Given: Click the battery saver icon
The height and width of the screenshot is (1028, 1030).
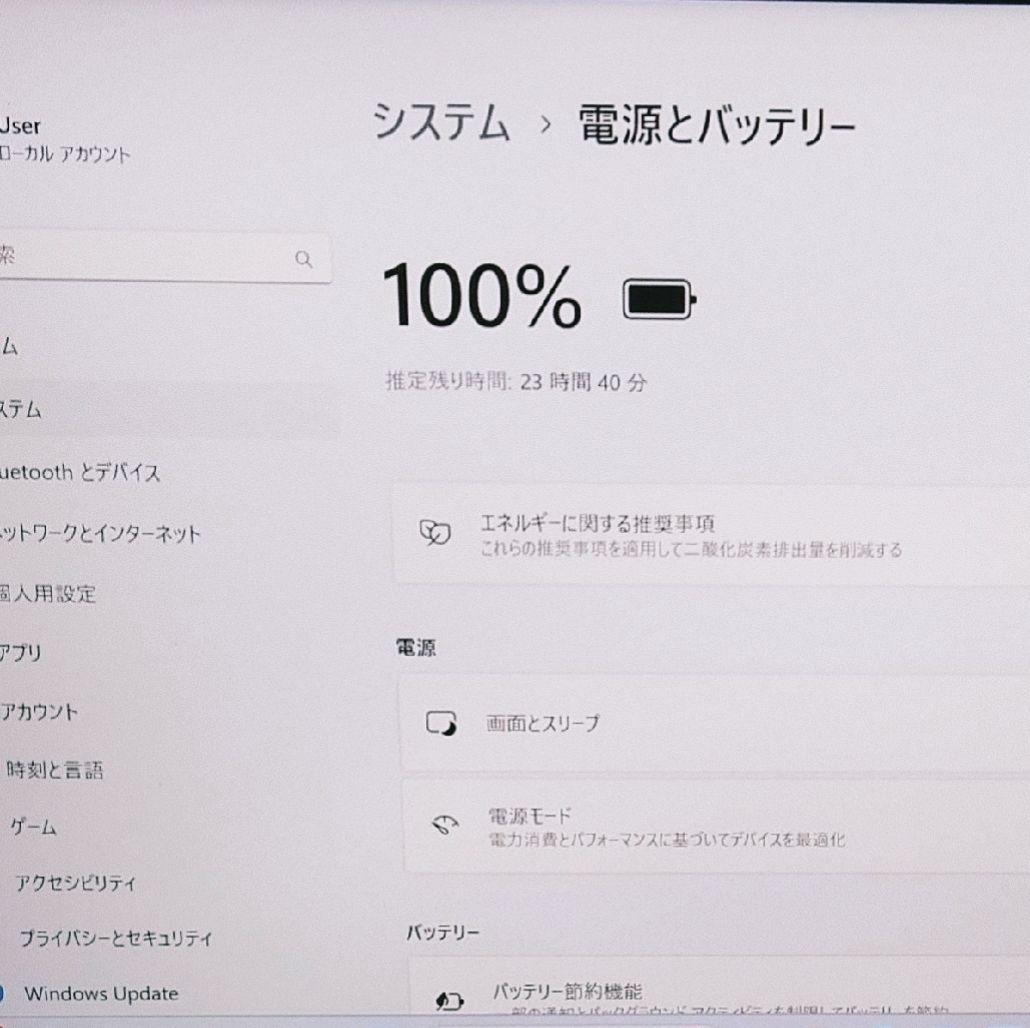Looking at the screenshot, I should [451, 1002].
